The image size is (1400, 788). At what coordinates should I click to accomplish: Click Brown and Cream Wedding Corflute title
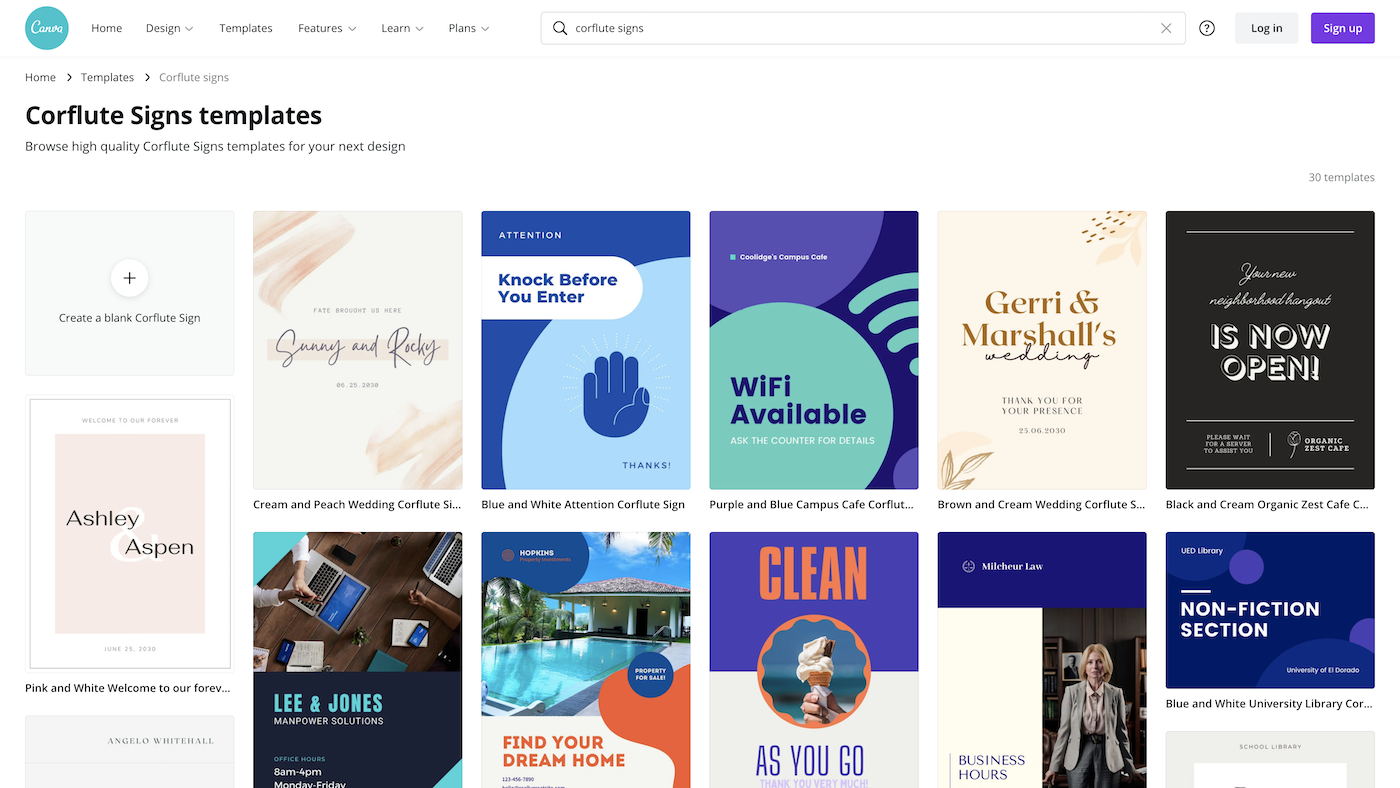click(x=1041, y=505)
